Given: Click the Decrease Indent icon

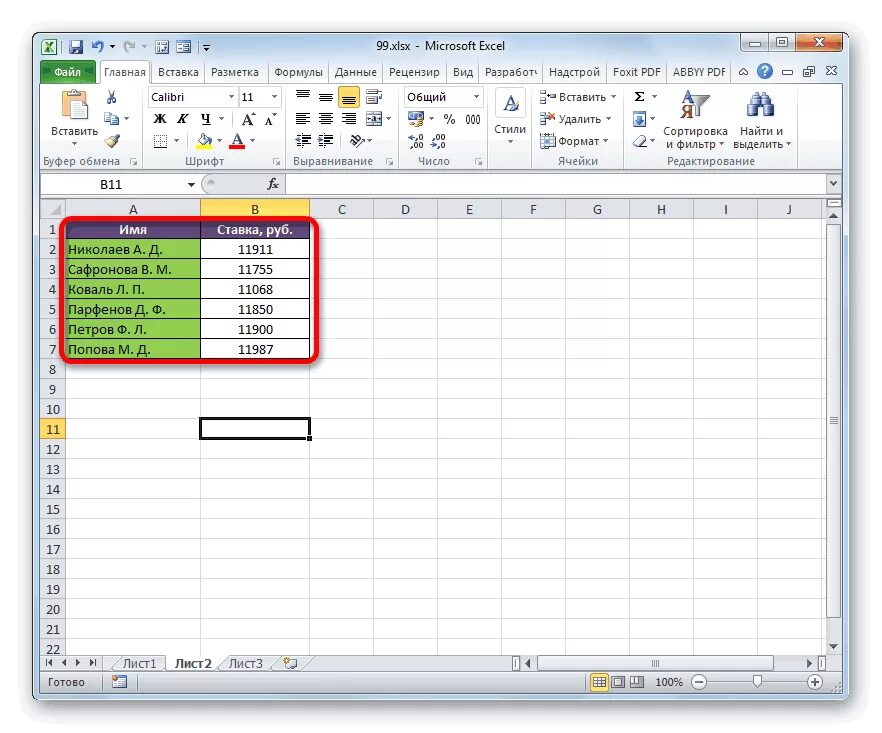Looking at the screenshot, I should click(303, 141).
